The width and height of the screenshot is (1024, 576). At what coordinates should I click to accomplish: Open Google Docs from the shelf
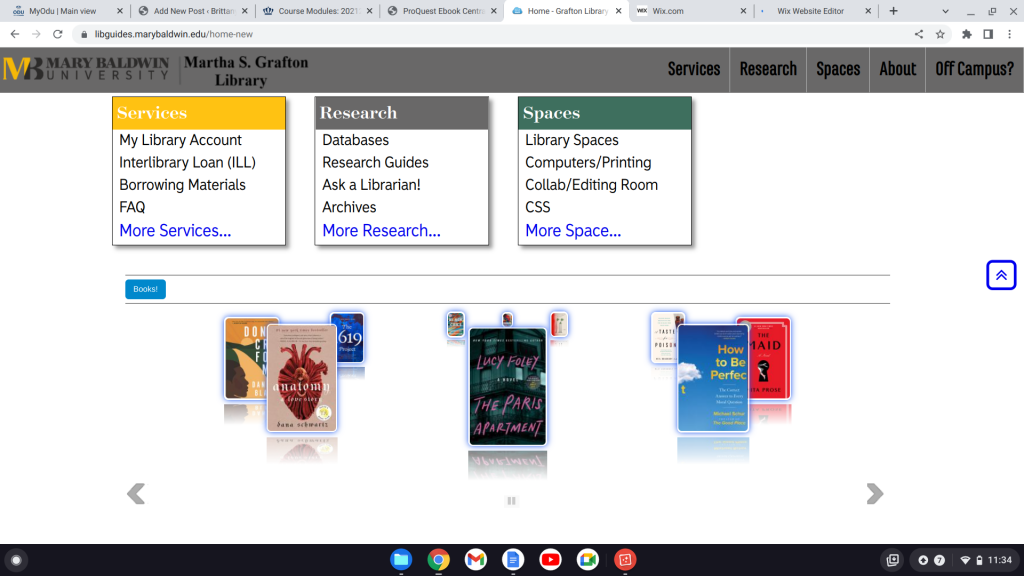[513, 560]
